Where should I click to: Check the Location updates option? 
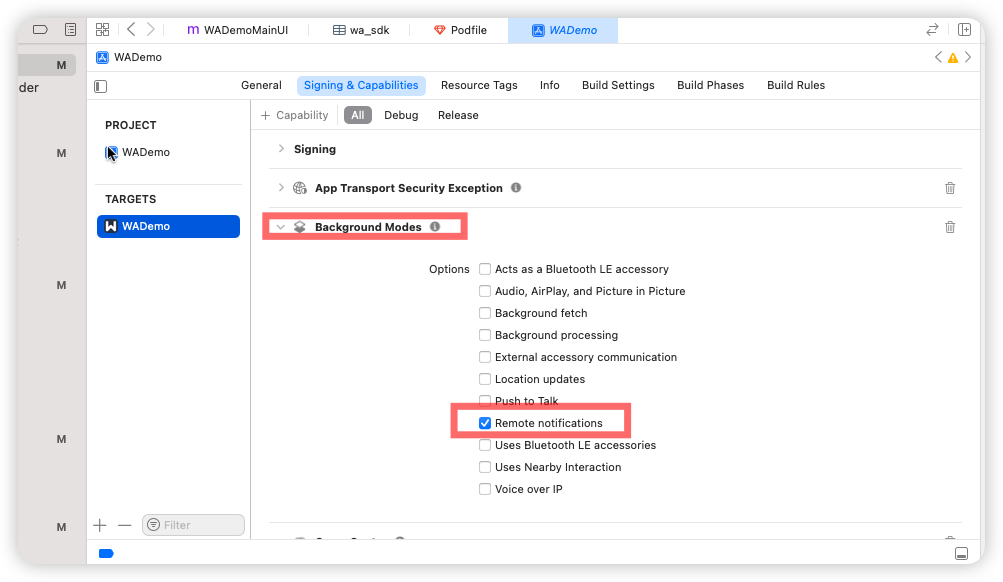pos(485,379)
